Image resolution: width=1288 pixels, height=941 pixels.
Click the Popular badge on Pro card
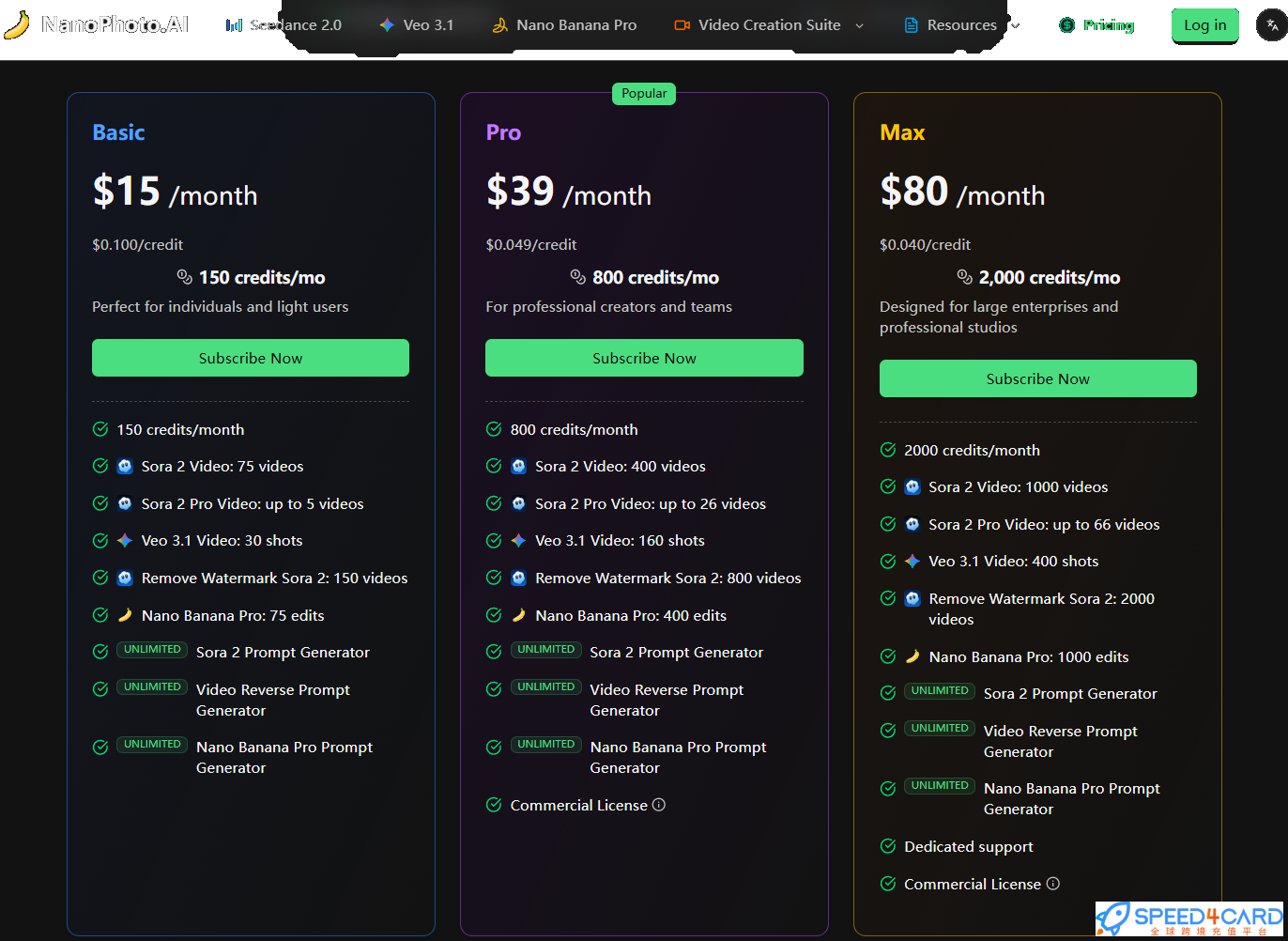(644, 93)
